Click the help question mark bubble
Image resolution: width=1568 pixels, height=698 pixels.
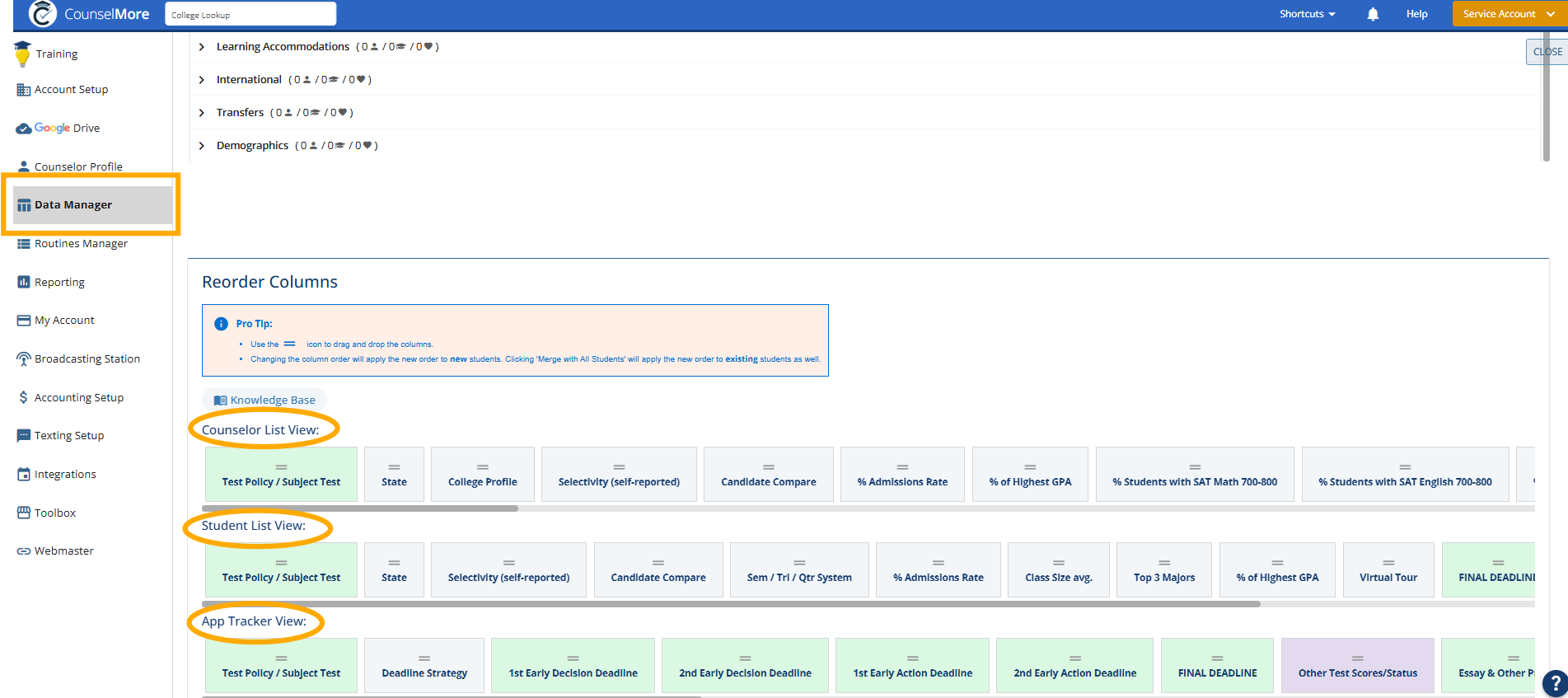click(x=1554, y=684)
